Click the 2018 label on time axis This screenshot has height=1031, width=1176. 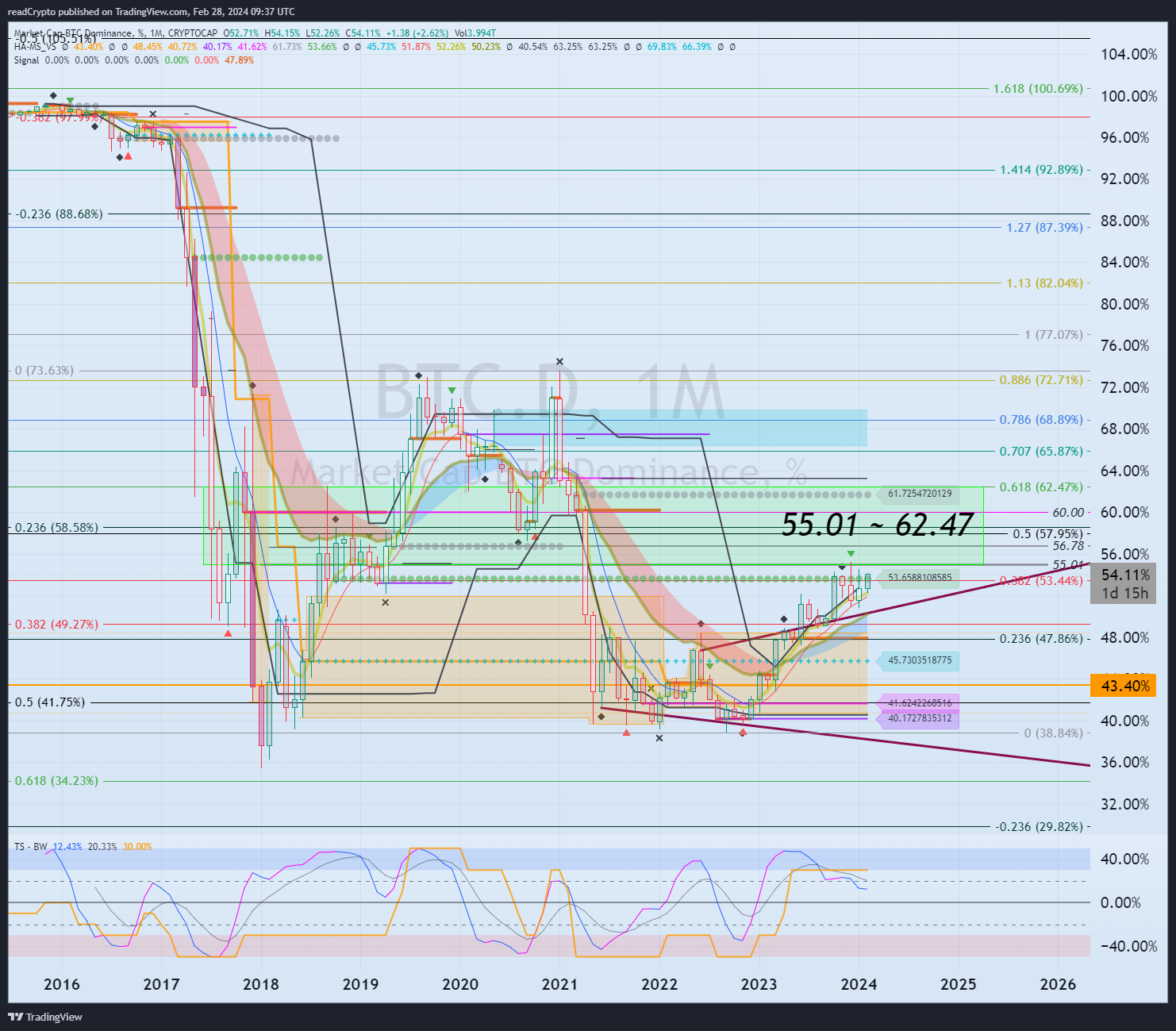click(x=261, y=984)
